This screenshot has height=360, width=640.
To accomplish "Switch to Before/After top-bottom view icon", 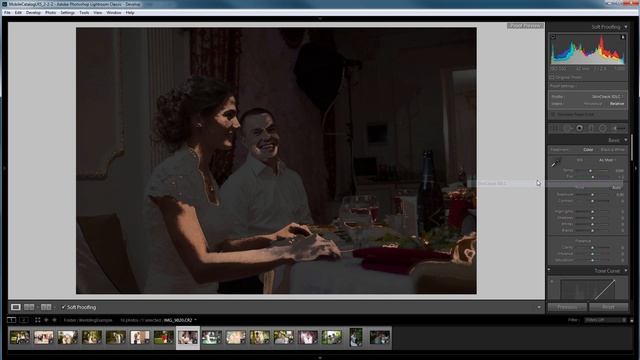I will pos(46,307).
